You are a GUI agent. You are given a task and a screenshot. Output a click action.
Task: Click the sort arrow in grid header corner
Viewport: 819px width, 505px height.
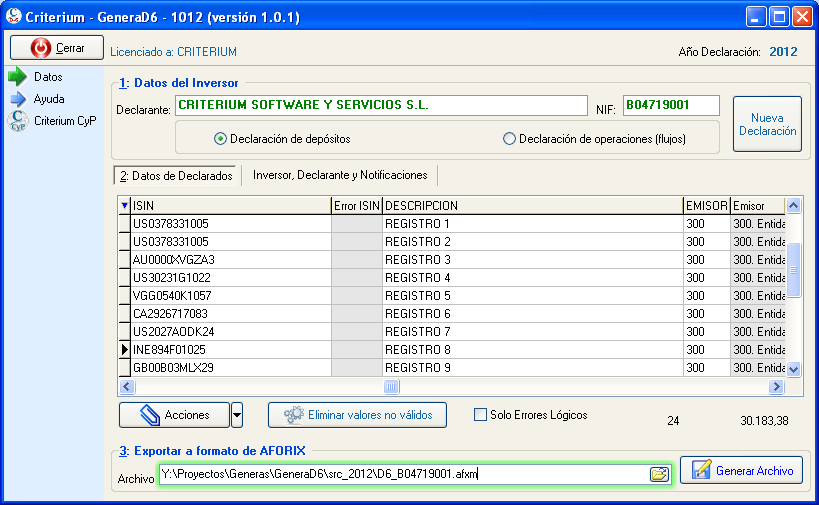(x=124, y=206)
